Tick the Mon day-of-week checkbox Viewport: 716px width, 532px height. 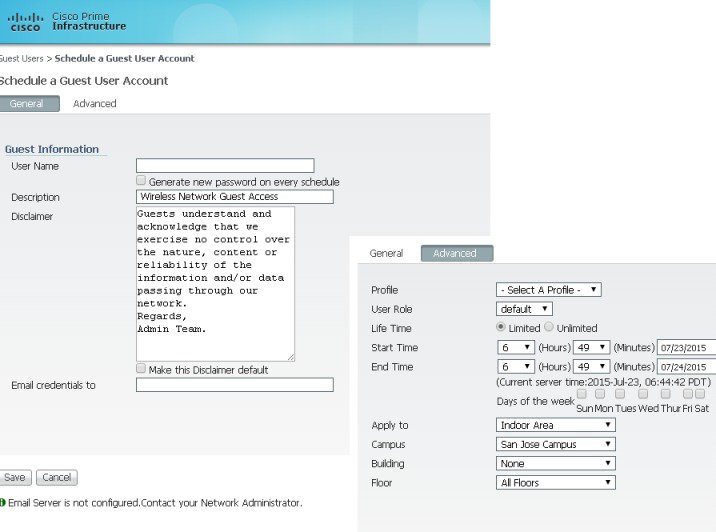(600, 394)
